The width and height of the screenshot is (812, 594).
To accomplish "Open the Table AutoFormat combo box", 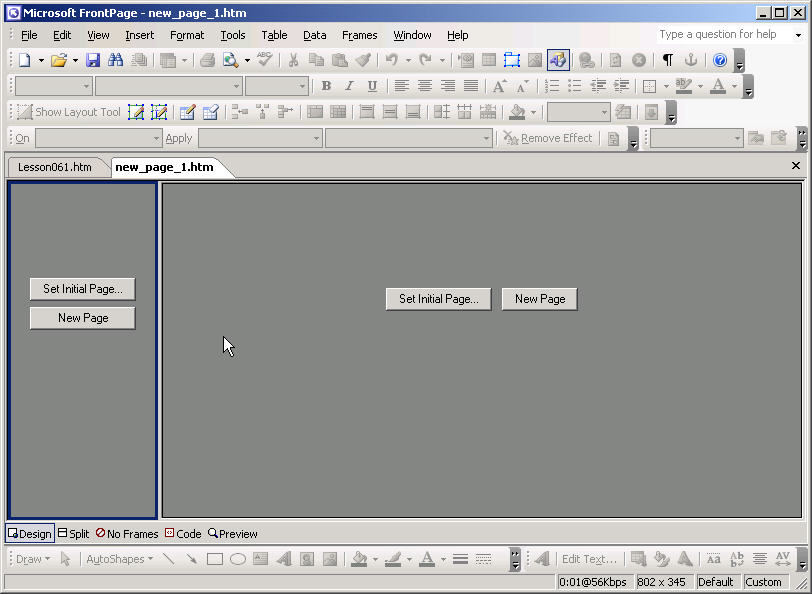I will tap(578, 112).
